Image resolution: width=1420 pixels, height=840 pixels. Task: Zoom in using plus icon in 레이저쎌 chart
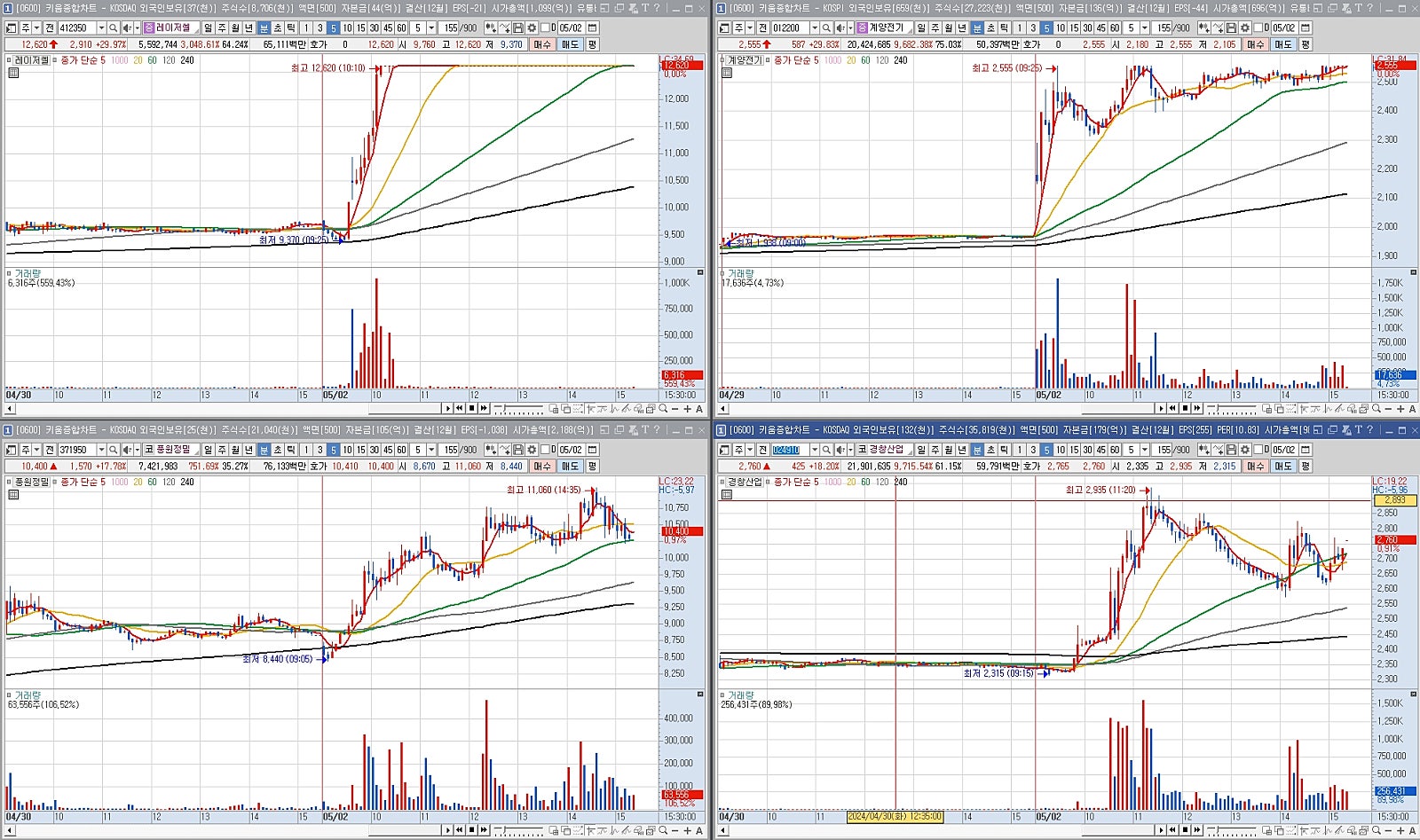click(x=687, y=409)
